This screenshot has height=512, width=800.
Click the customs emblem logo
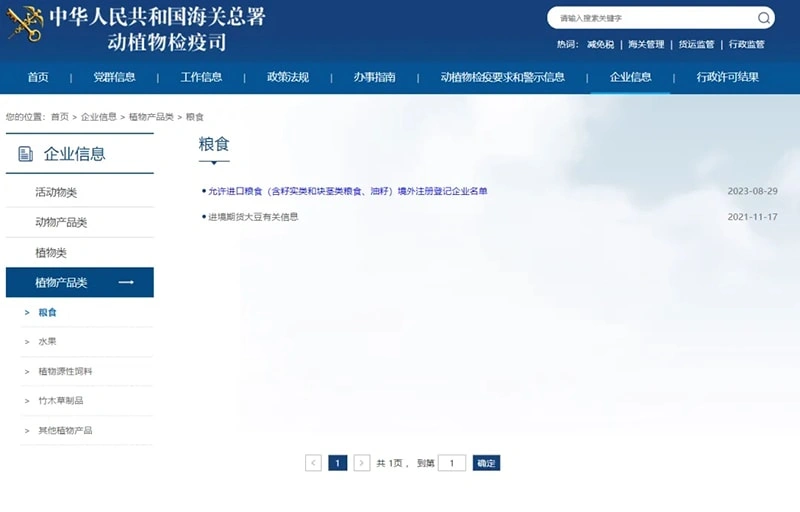[x=24, y=24]
